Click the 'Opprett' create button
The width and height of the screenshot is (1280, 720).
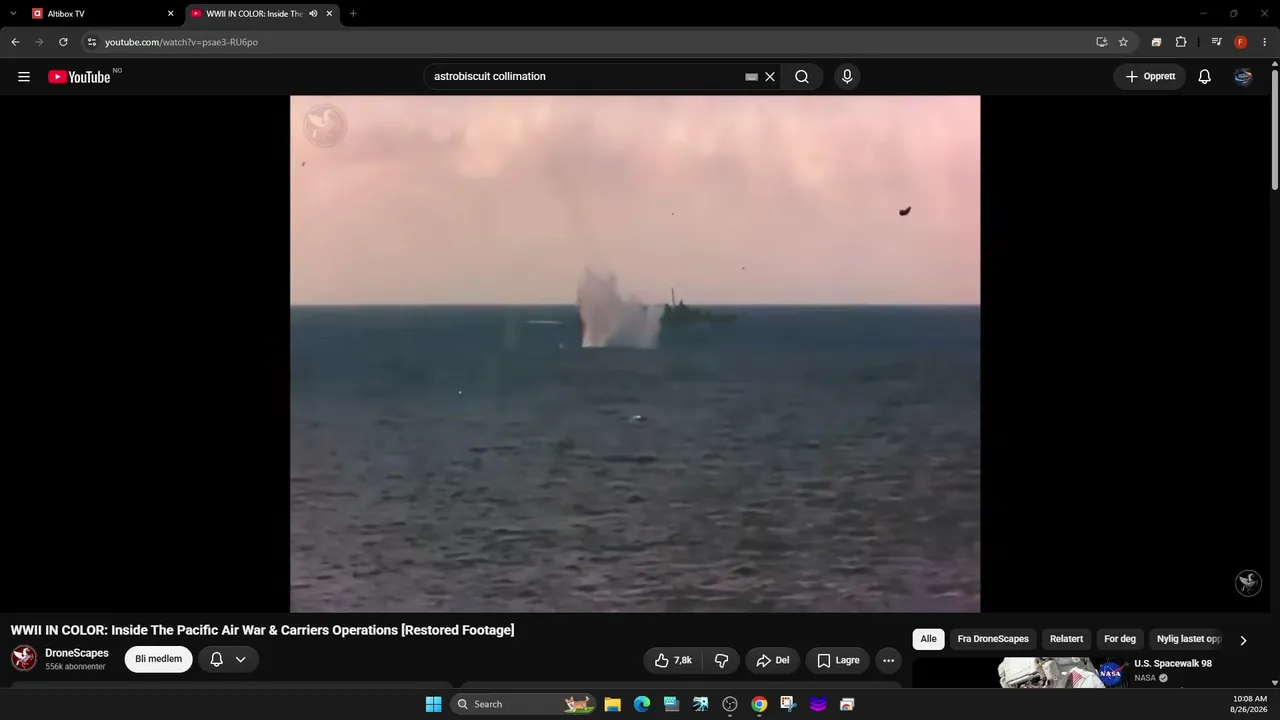coord(1150,77)
